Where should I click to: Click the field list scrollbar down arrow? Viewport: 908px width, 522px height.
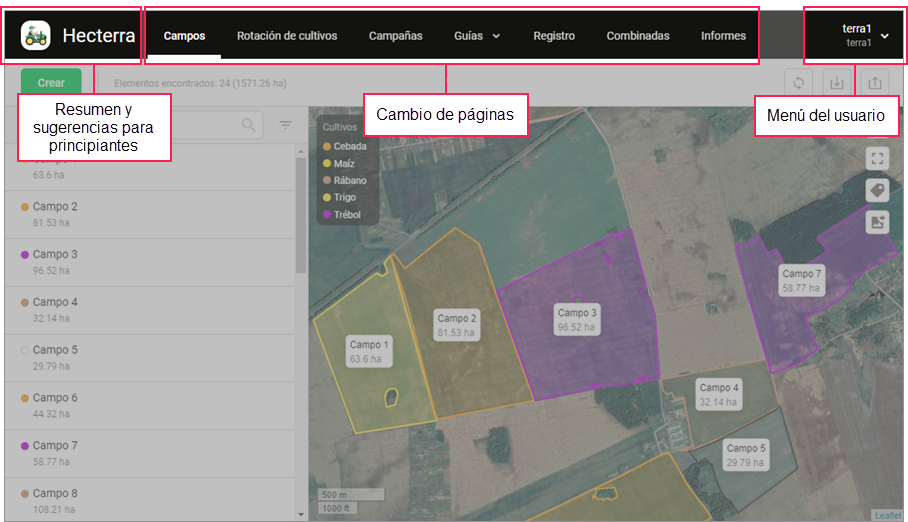tap(302, 514)
